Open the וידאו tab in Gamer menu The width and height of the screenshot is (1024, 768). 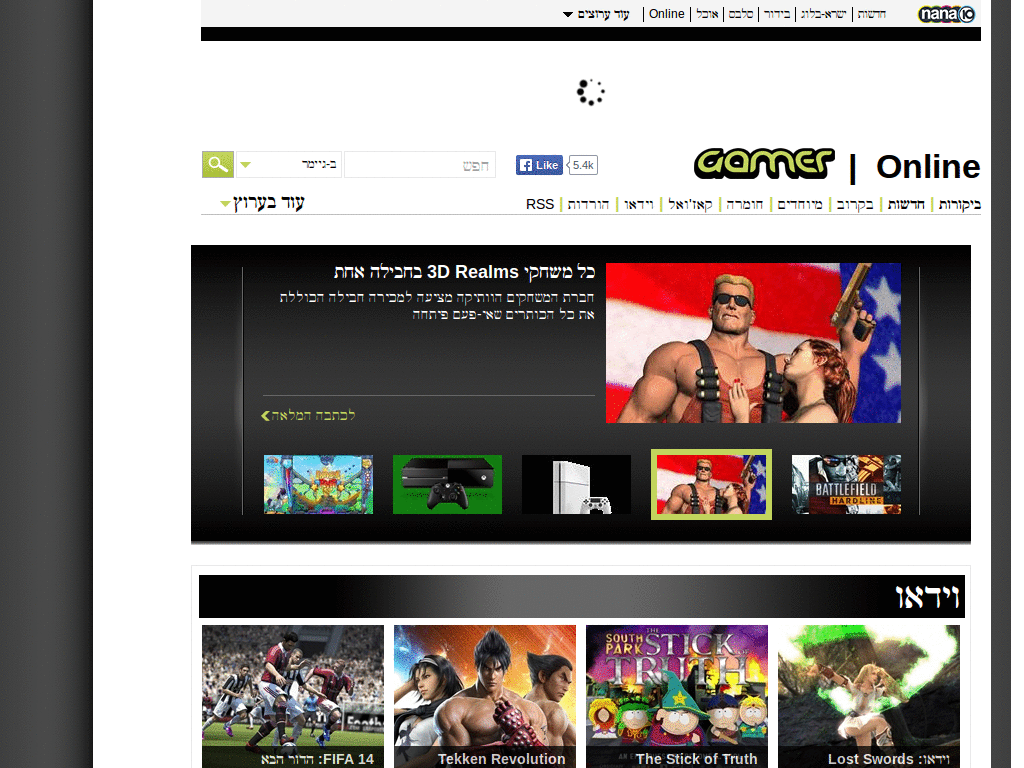point(639,204)
